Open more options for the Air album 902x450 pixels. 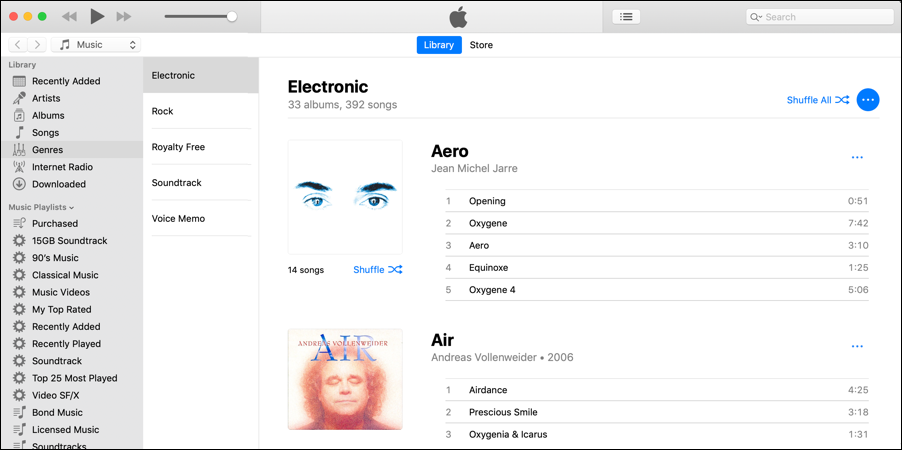coord(857,346)
